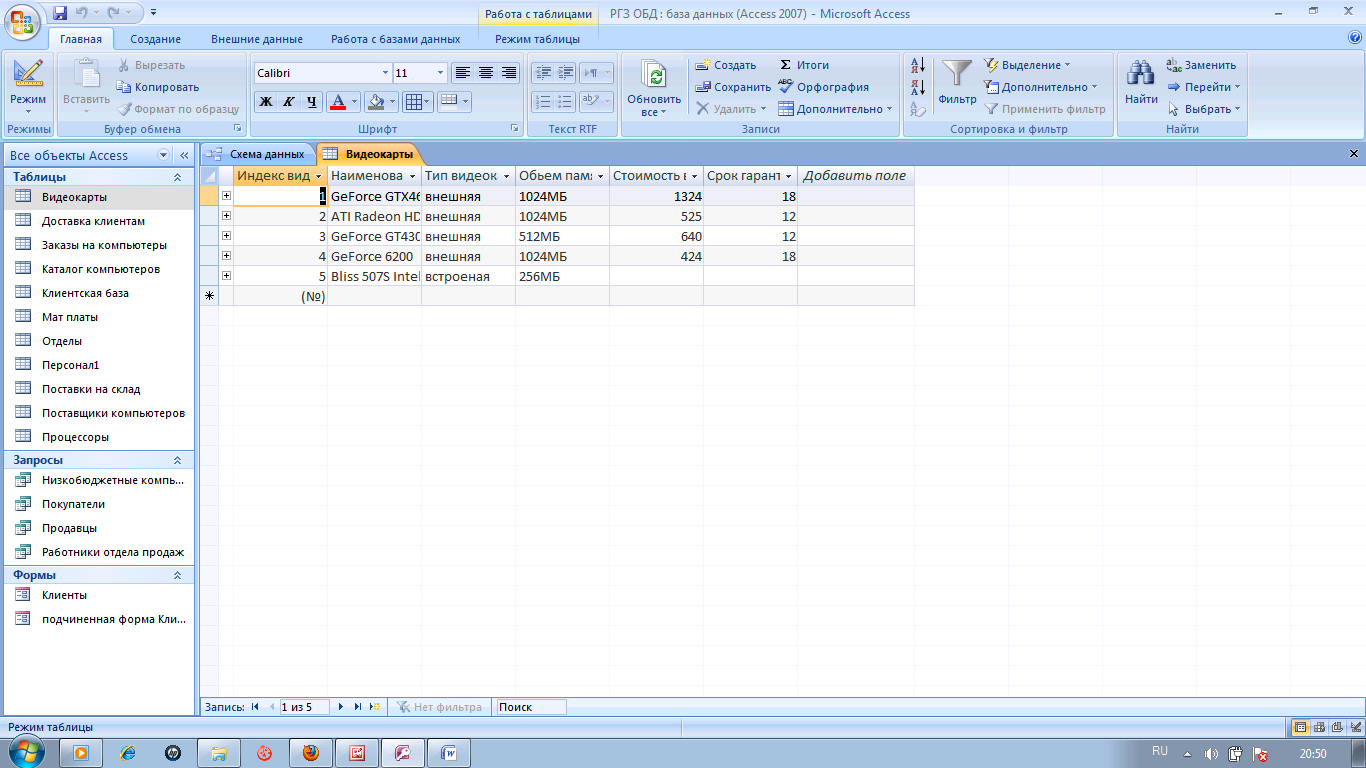Click Нет фильтра indicator
Image resolution: width=1366 pixels, height=768 pixels.
click(x=439, y=707)
